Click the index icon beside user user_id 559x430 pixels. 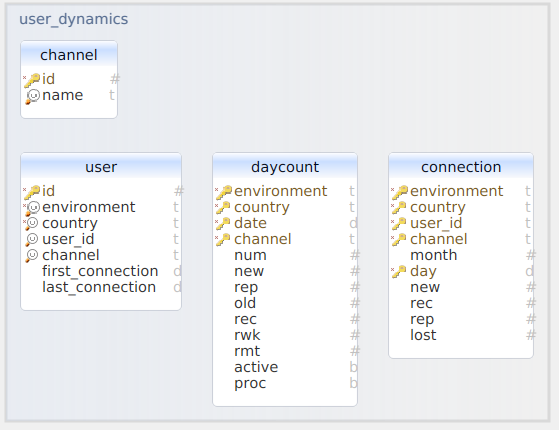point(32,240)
